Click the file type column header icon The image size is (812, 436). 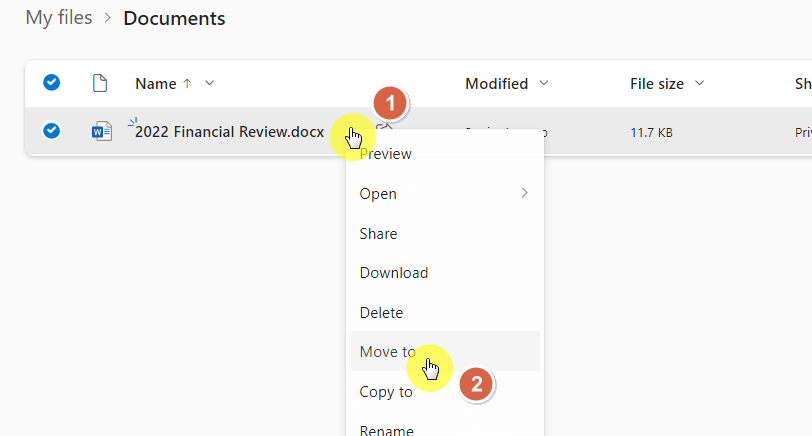(x=100, y=83)
